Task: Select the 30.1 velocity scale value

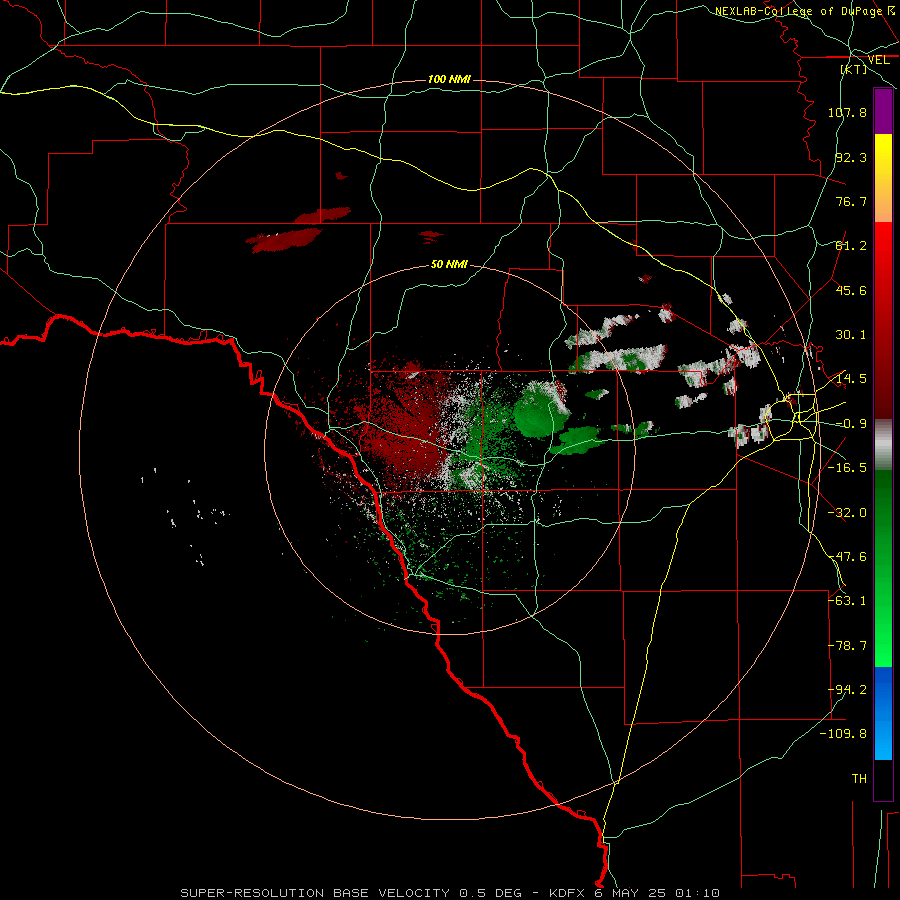Action: 851,335
